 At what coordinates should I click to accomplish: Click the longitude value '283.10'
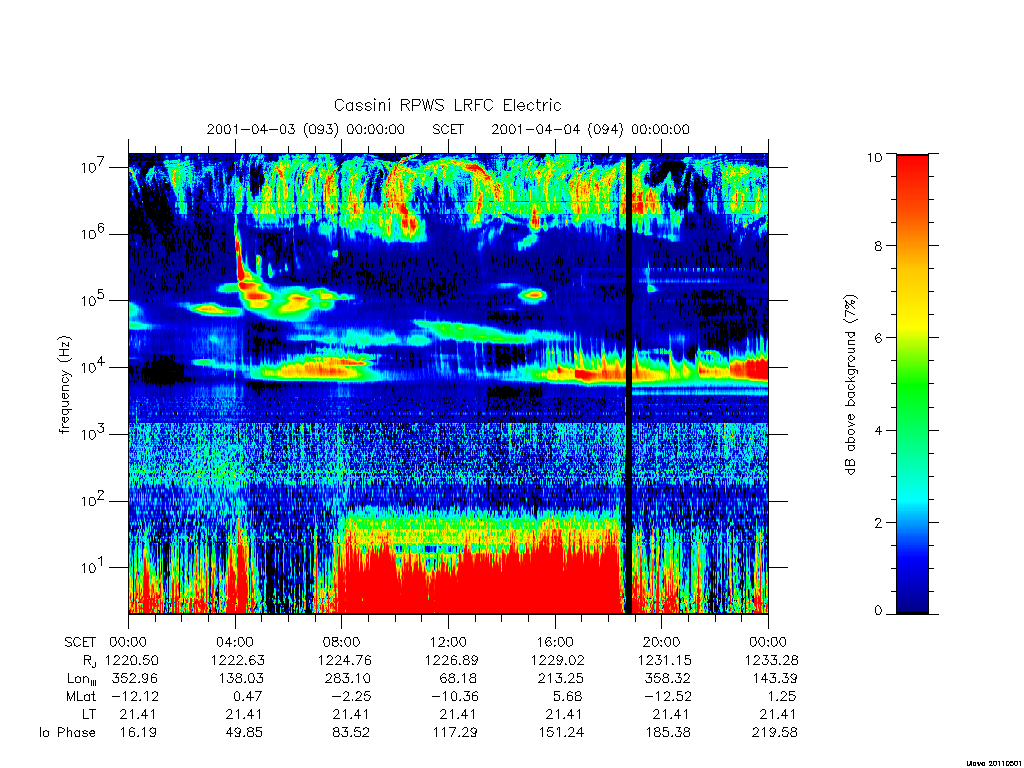coord(348,679)
